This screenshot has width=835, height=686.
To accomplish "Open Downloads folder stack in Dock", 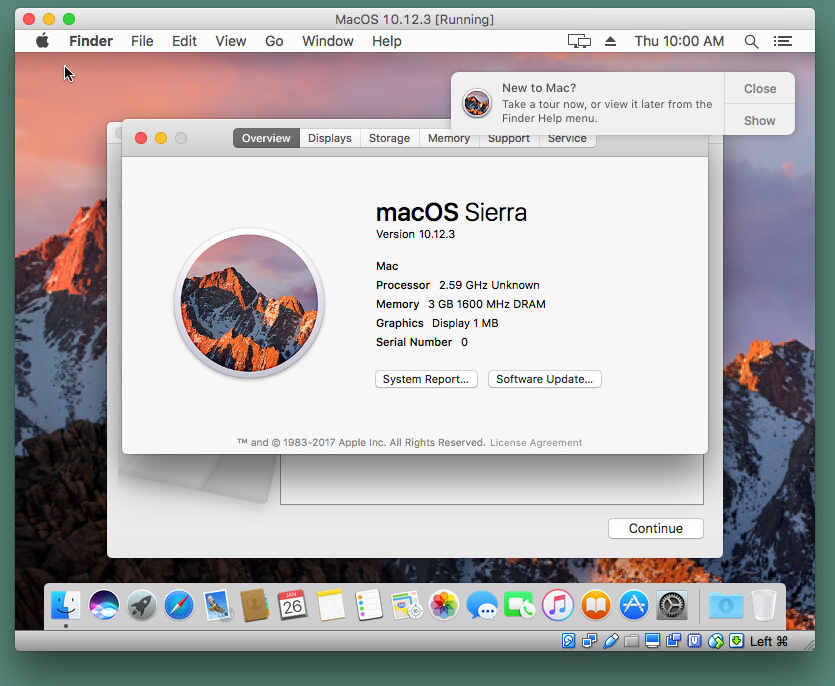I will click(726, 606).
